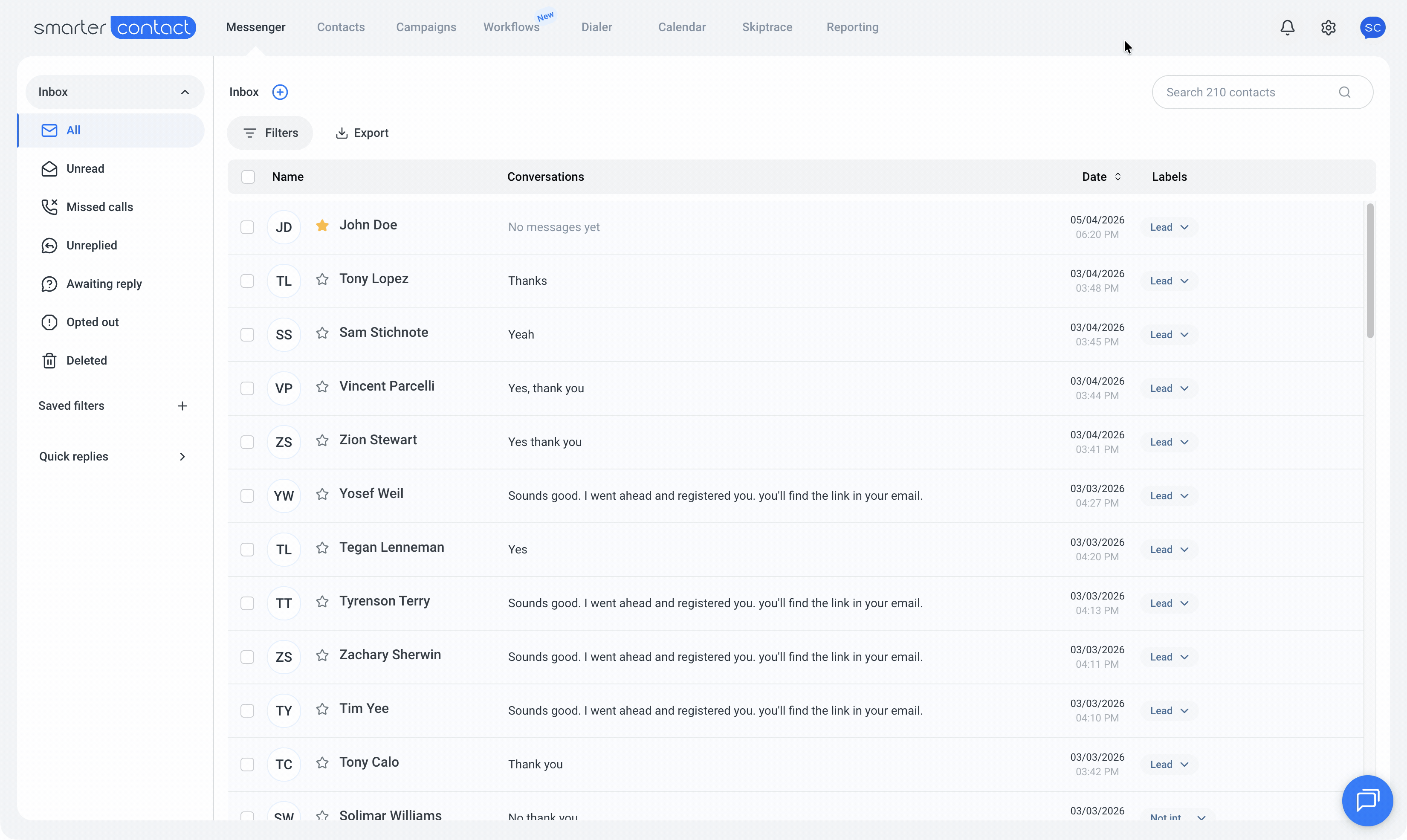Star the Tony Lopez conversation

[x=322, y=279]
